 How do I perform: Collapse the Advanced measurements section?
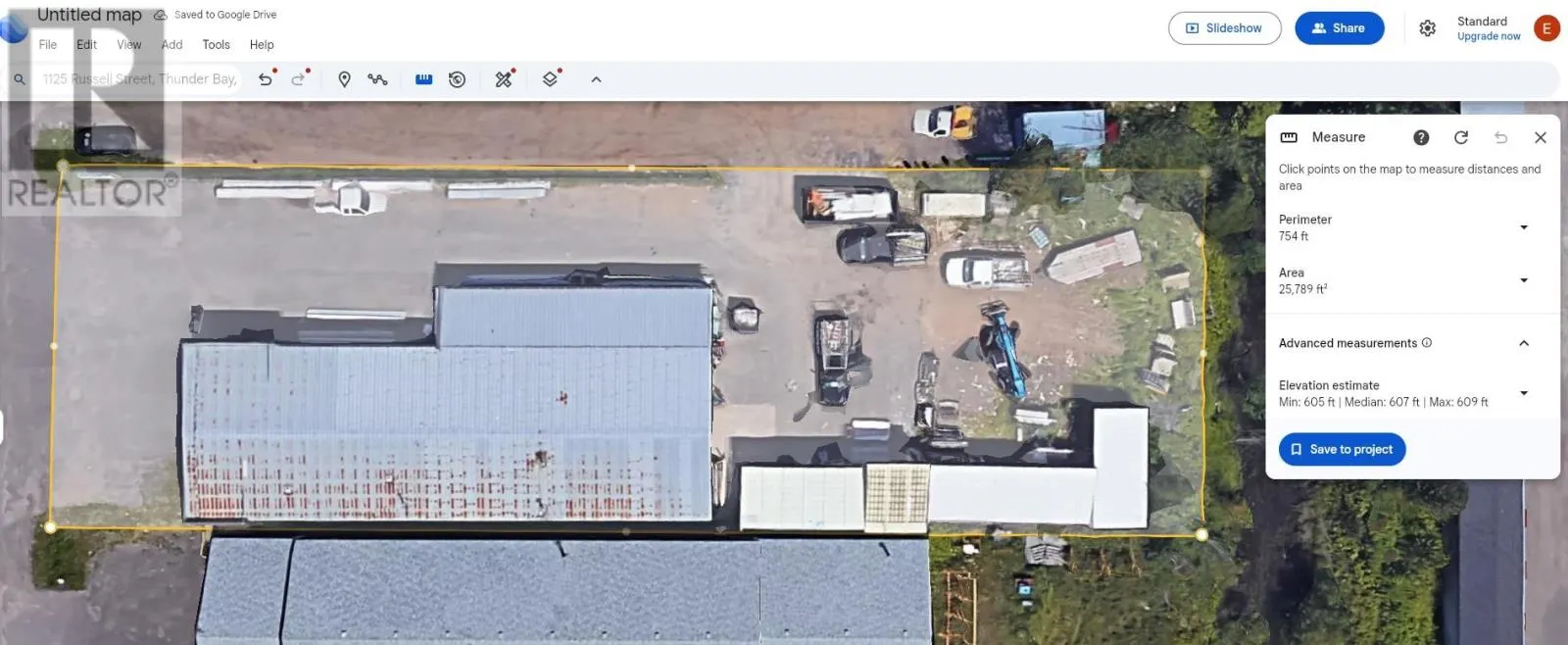pos(1523,343)
